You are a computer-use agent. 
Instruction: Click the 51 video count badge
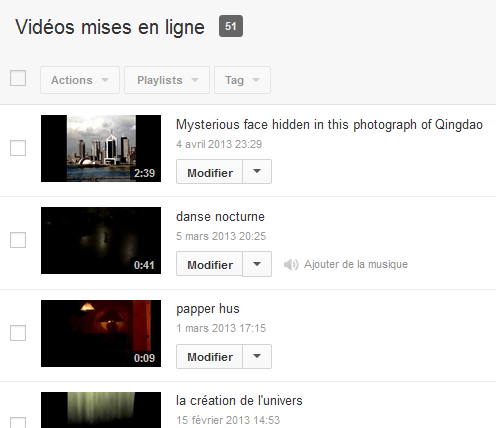point(231,26)
